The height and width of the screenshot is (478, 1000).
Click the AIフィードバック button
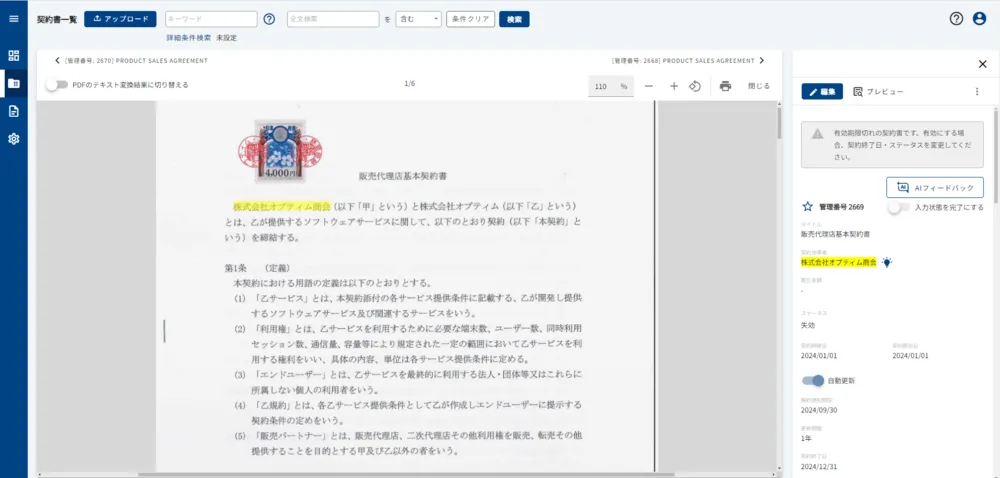coord(935,187)
